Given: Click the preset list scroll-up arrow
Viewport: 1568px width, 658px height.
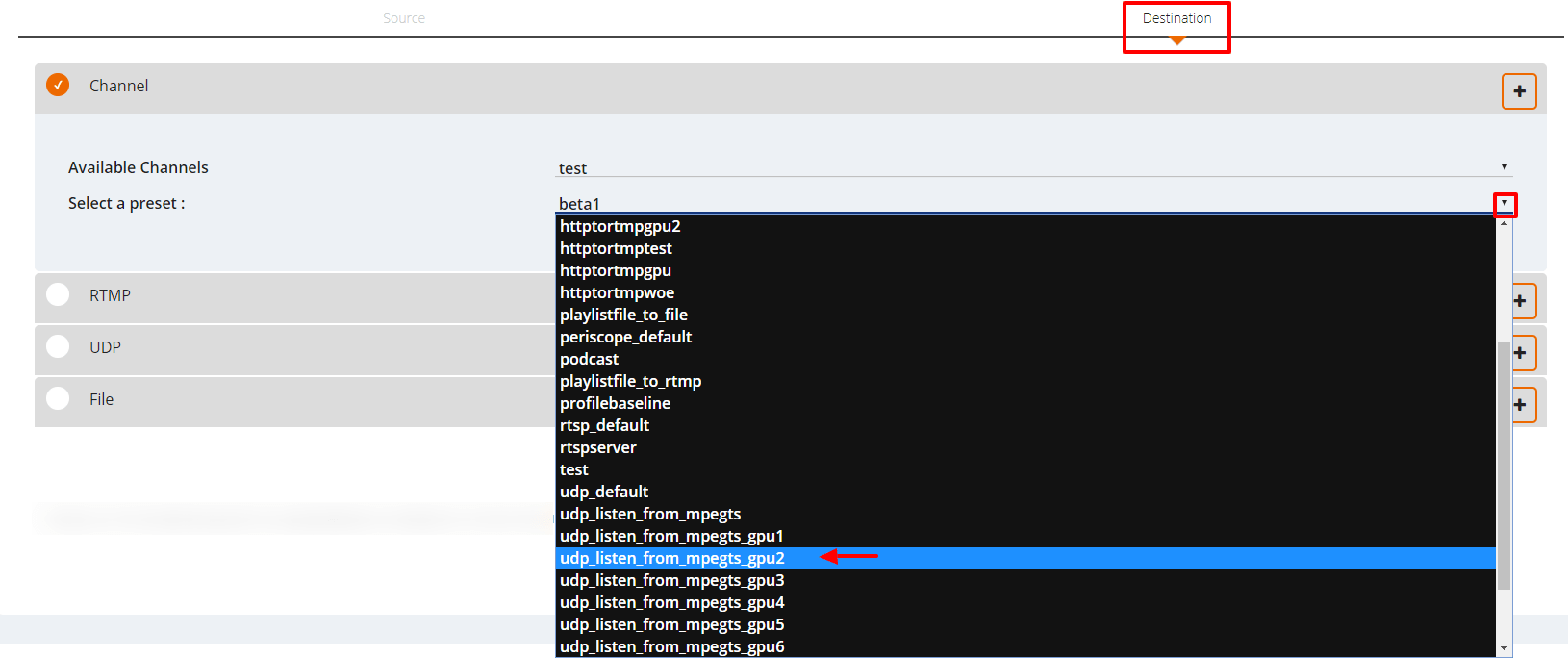Looking at the screenshot, I should 1504,223.
